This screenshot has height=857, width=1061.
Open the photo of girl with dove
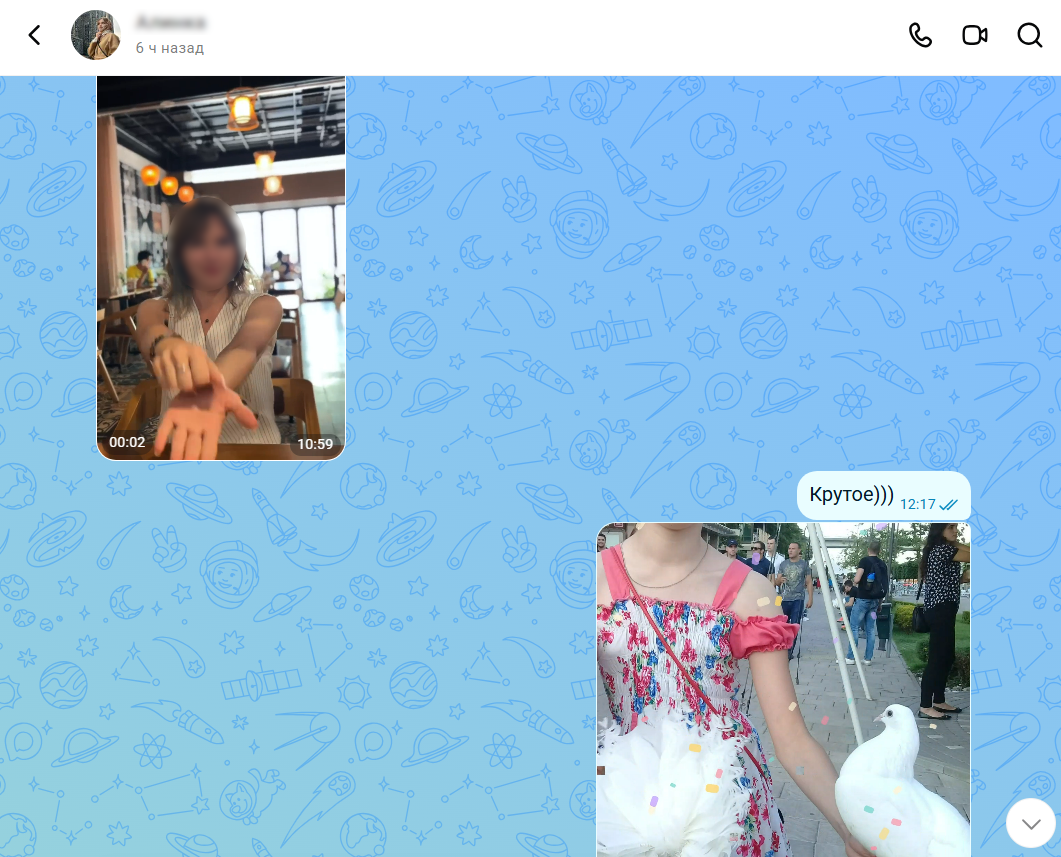pos(784,690)
